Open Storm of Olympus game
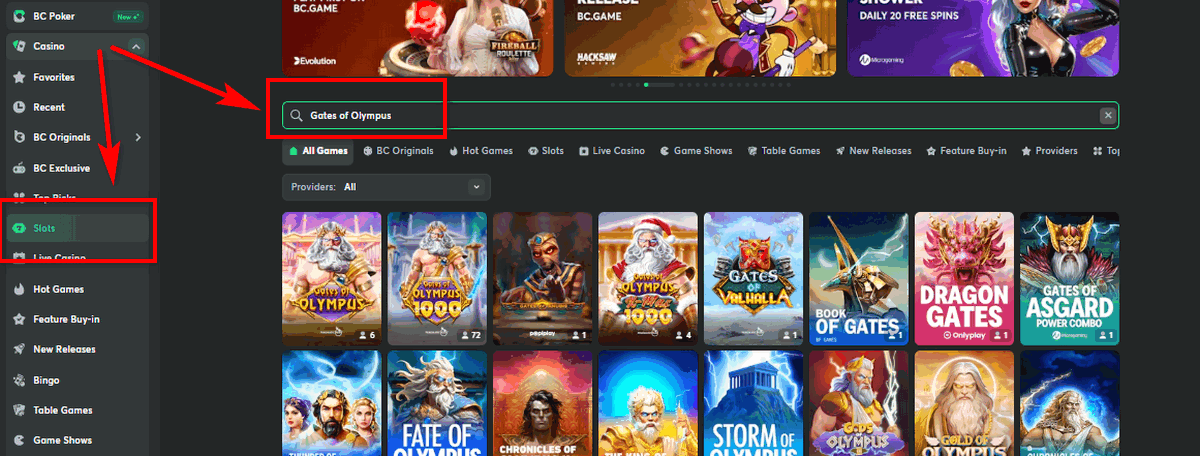Image resolution: width=1200 pixels, height=456 pixels. coord(754,403)
